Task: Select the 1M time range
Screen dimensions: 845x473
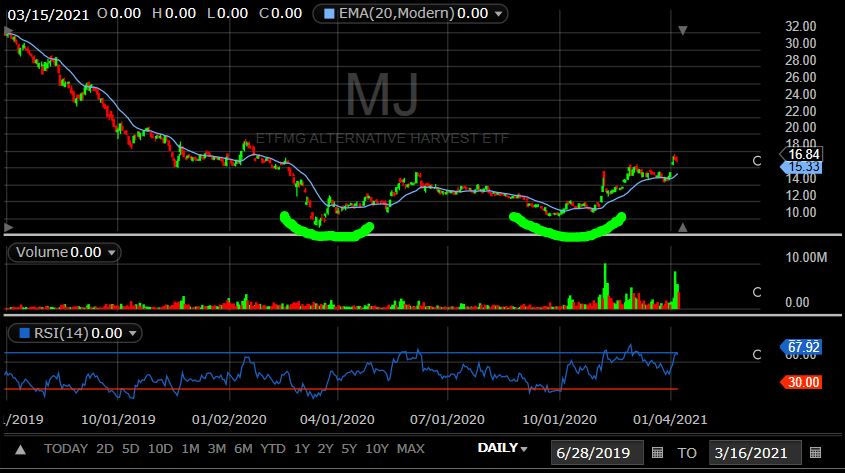Action: pos(190,449)
